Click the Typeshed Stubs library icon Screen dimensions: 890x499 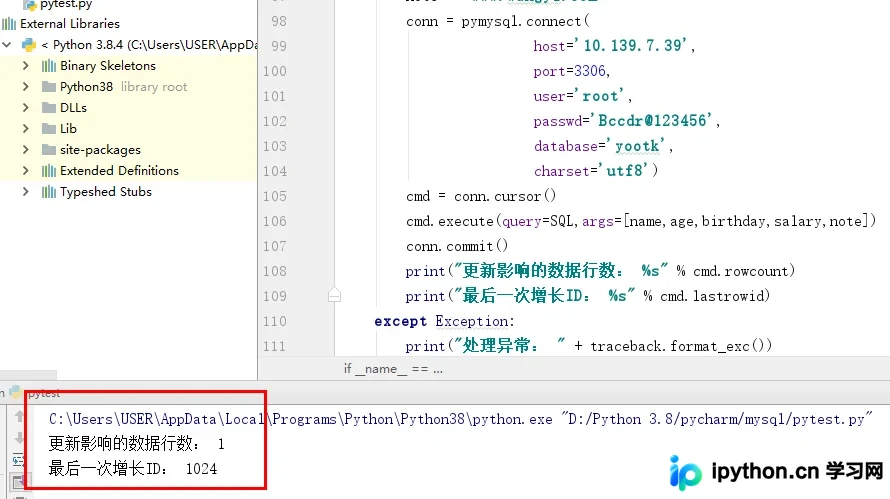tap(49, 192)
